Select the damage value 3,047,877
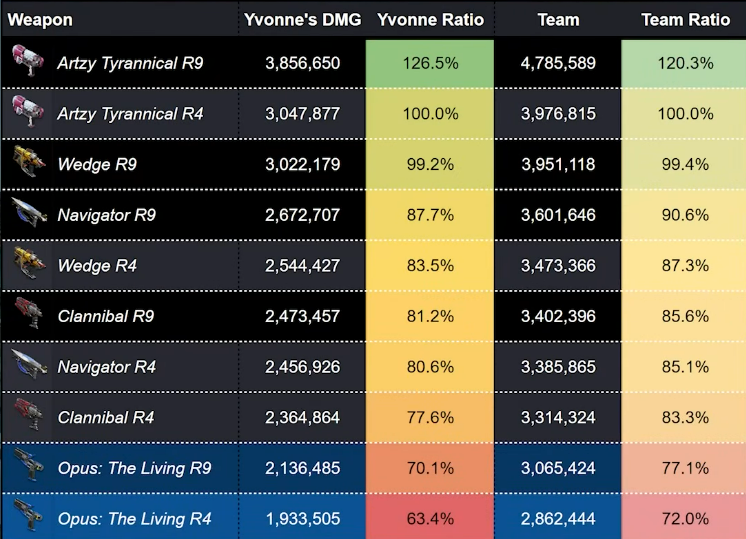The image size is (746, 539). (303, 114)
